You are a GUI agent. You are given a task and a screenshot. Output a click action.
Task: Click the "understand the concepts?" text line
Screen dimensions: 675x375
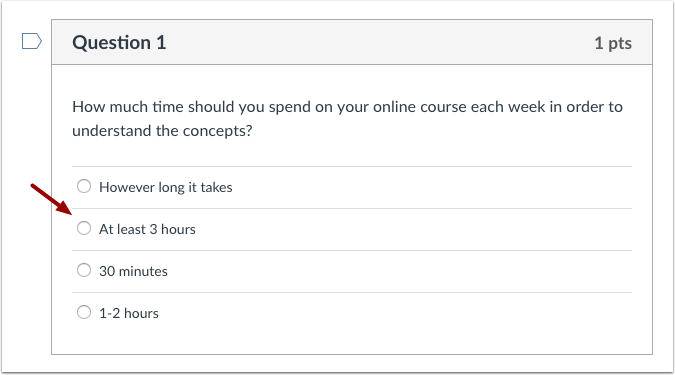tap(162, 131)
